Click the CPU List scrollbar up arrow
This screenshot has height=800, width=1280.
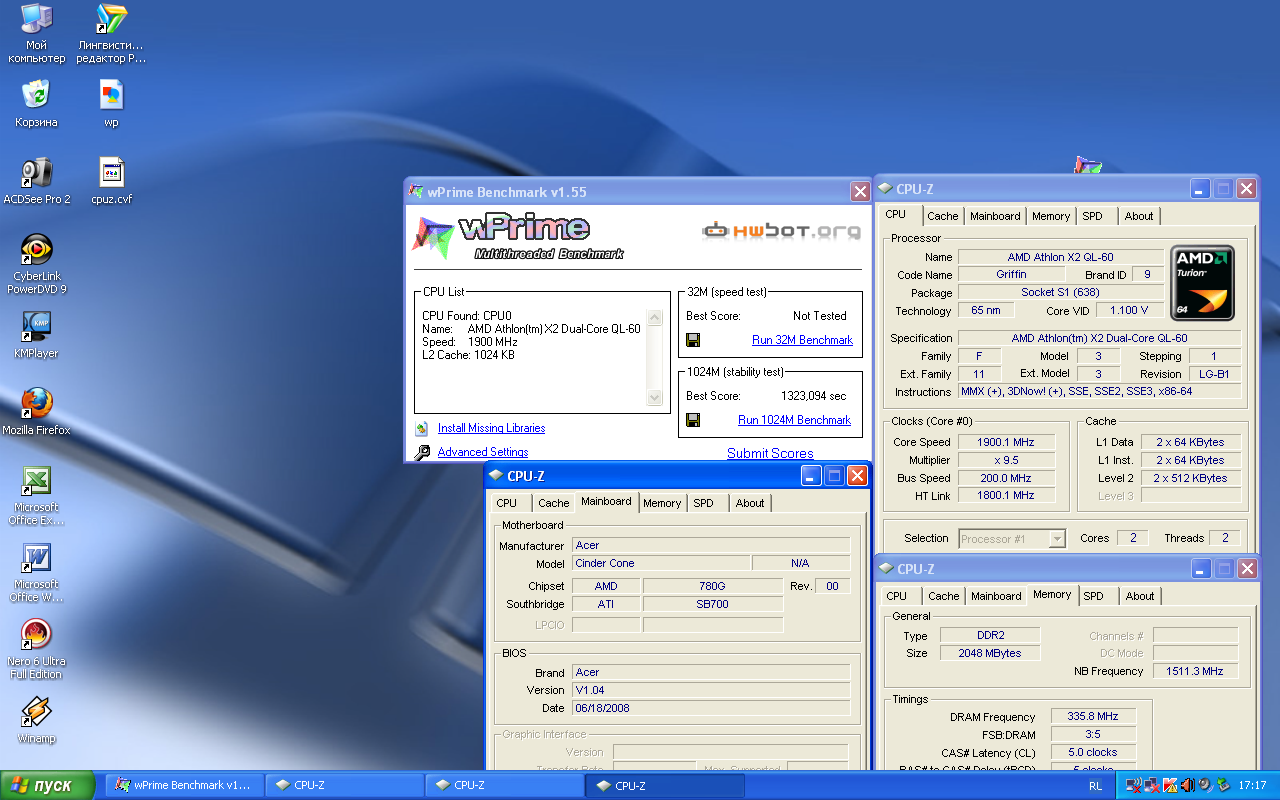point(655,318)
